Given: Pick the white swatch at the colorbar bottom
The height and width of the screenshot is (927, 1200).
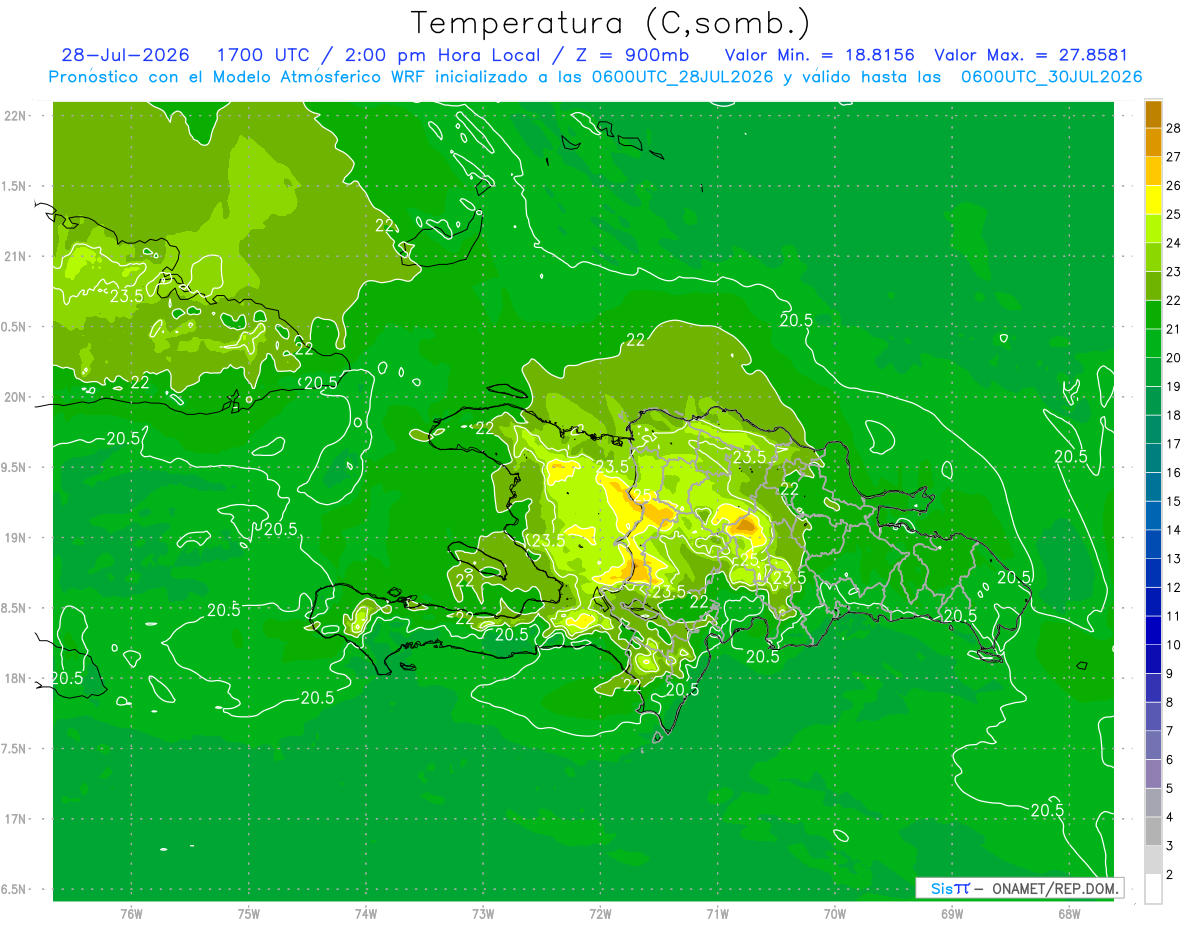Looking at the screenshot, I should [1153, 889].
